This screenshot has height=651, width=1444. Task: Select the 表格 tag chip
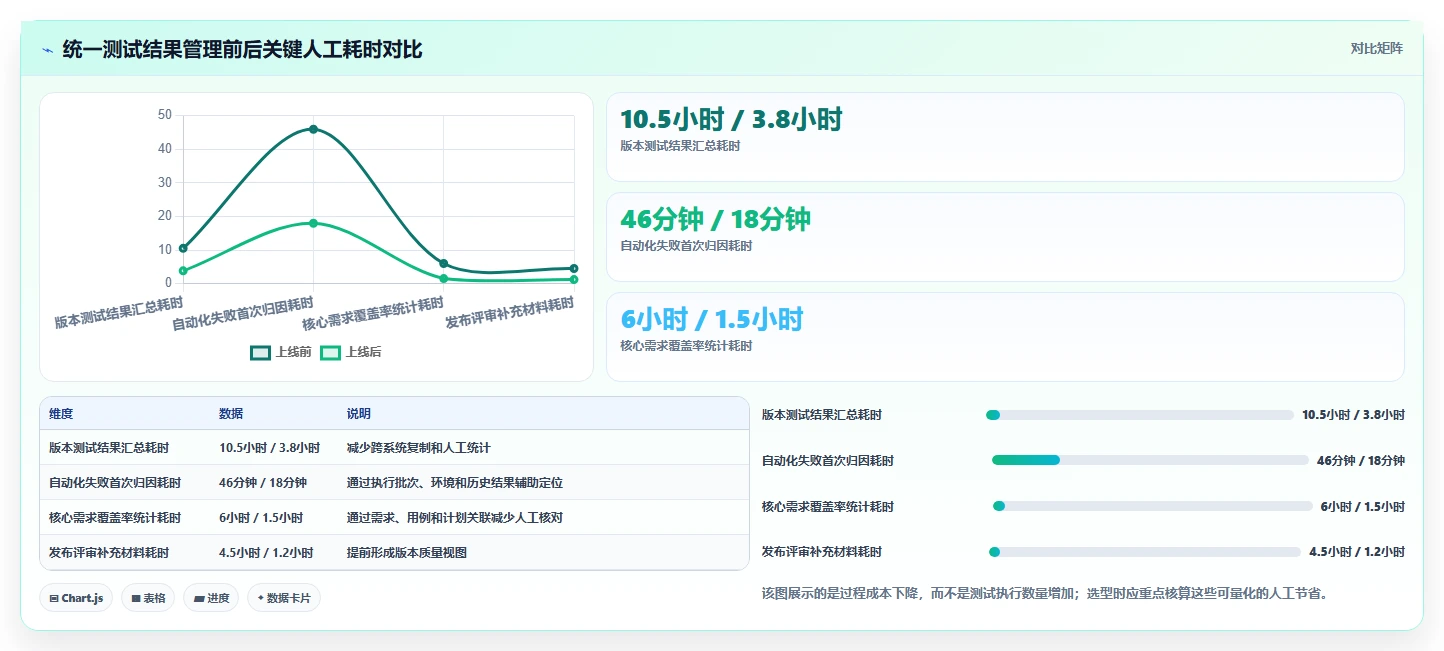[x=148, y=598]
